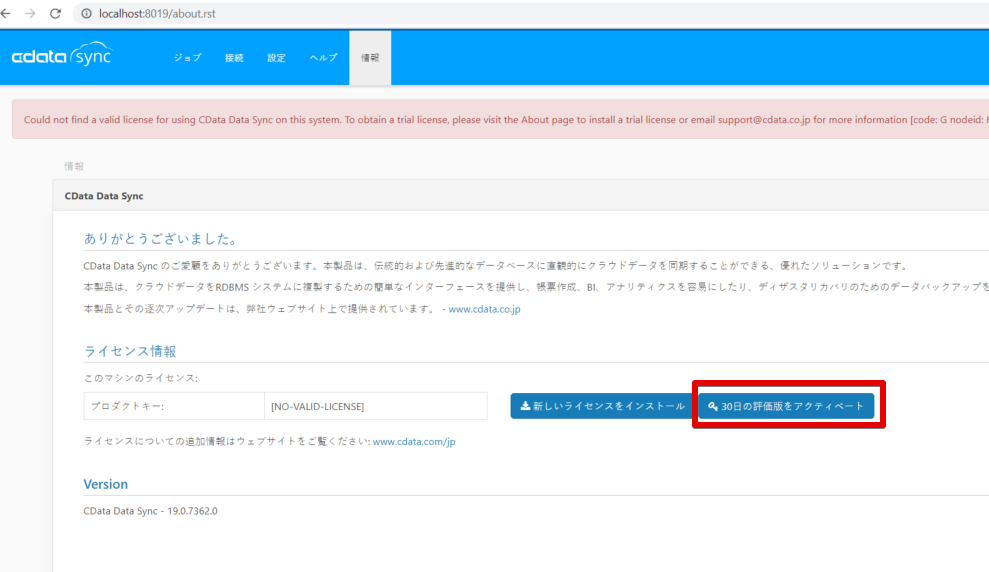Open the www.cdata.com/jp link
Image resolution: width=989 pixels, height=572 pixels.
[414, 441]
